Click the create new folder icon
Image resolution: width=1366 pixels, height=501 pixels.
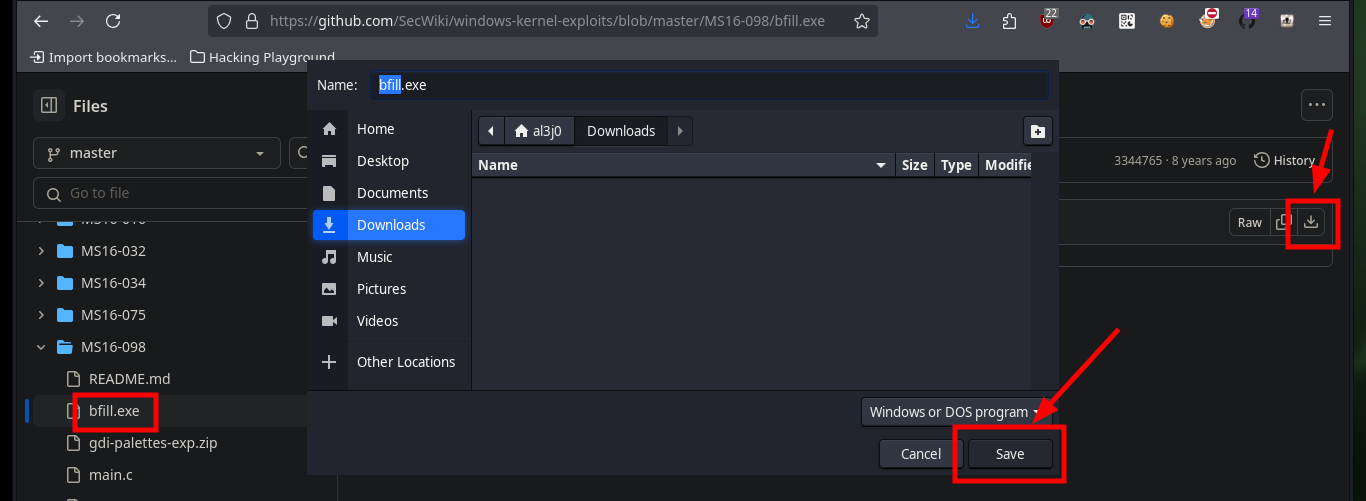(x=1038, y=131)
